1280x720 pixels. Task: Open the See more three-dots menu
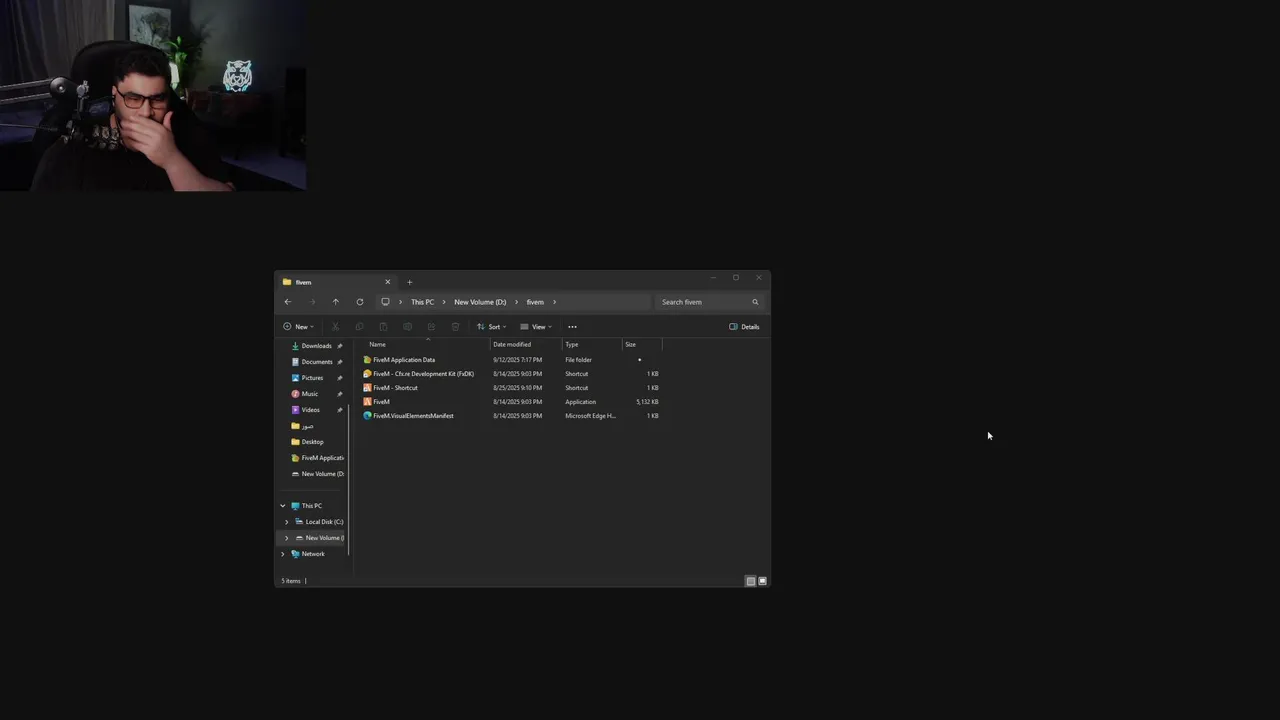572,327
